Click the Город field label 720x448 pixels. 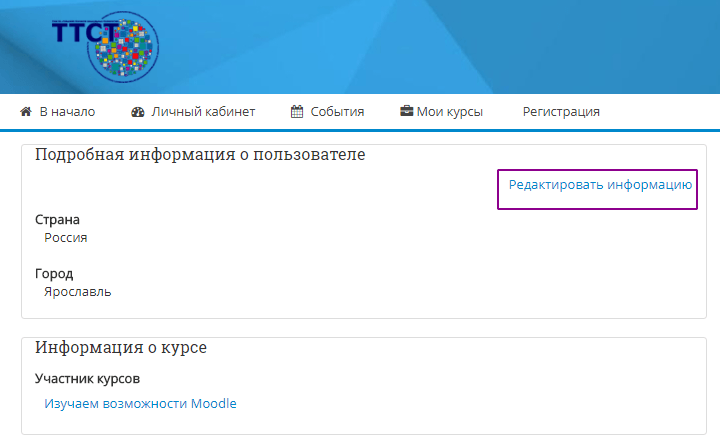pyautogui.click(x=54, y=274)
